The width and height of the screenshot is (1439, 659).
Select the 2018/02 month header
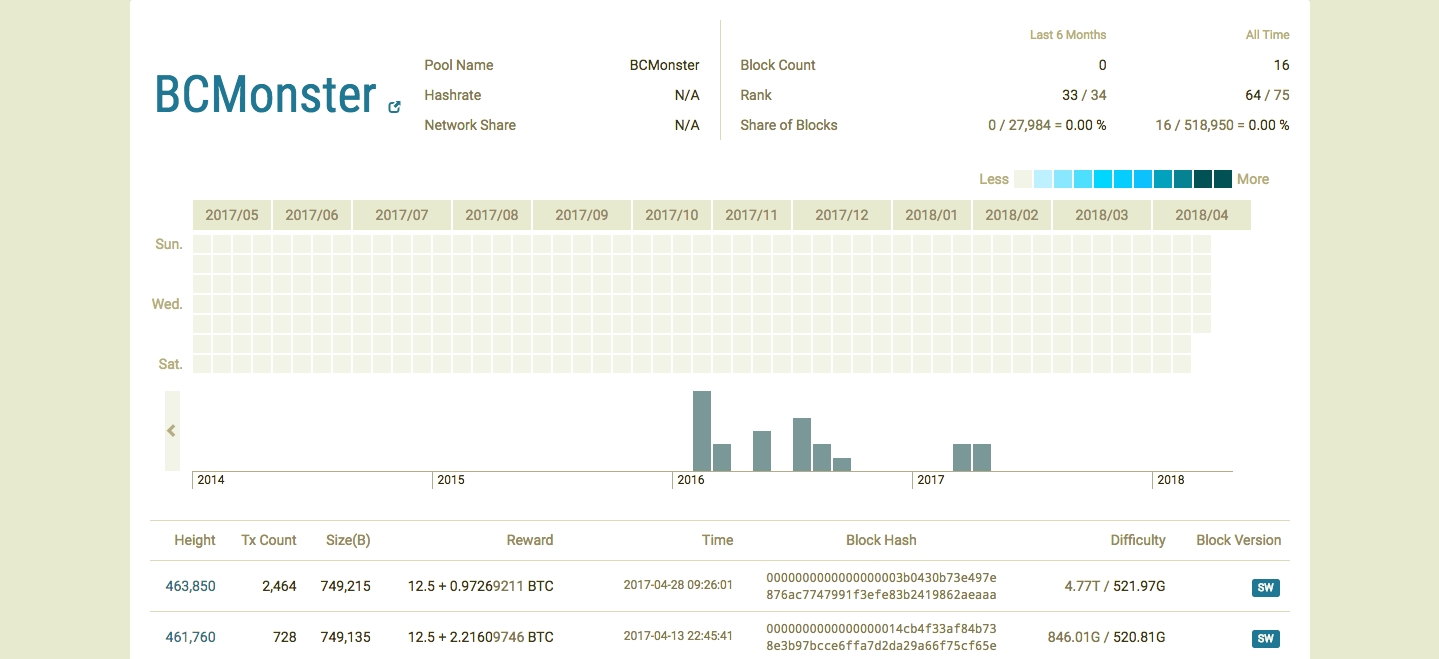coord(1012,215)
